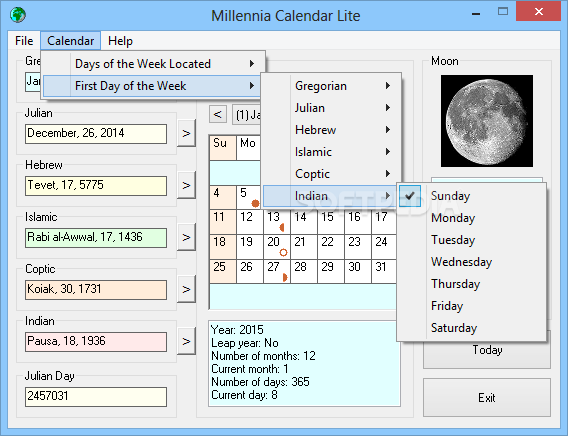Select day 26 in the calendar
Screen dimensions: 568x436
pyautogui.click(x=250, y=272)
